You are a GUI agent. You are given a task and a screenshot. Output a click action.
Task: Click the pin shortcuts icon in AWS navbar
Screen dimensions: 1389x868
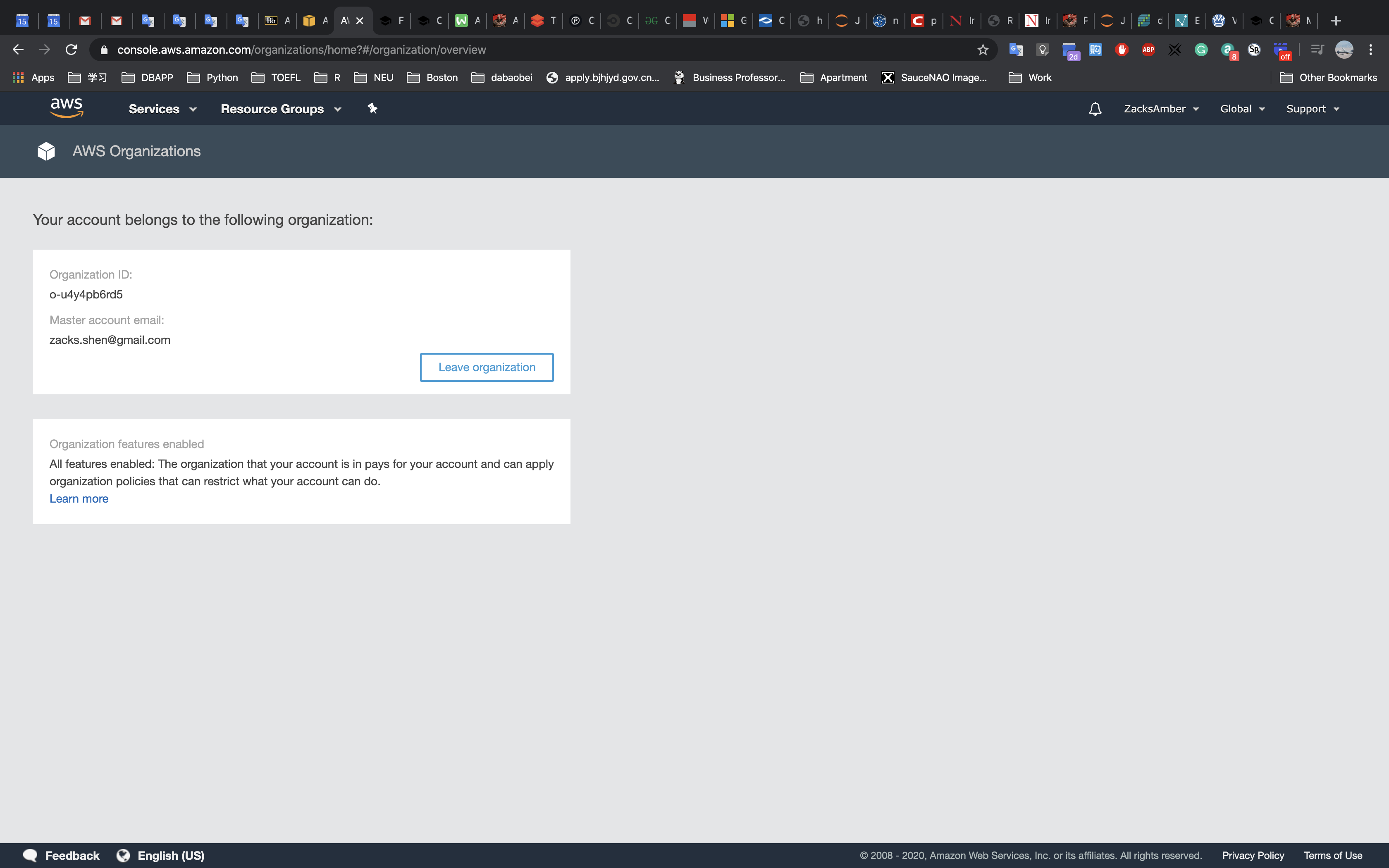coord(372,108)
